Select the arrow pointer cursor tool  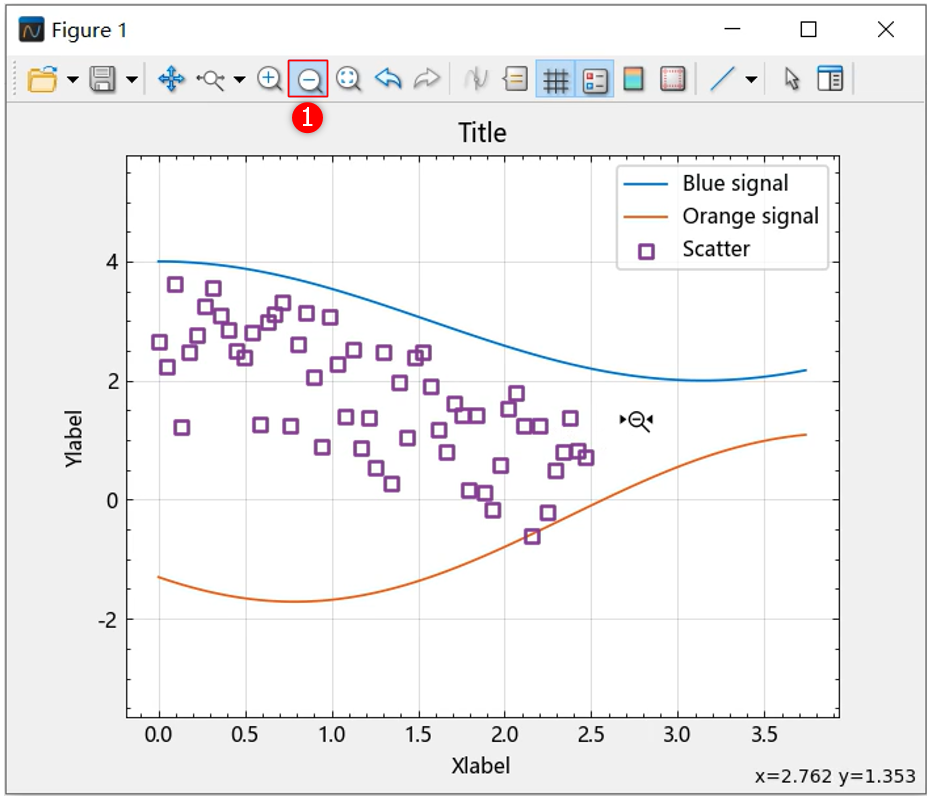792,79
